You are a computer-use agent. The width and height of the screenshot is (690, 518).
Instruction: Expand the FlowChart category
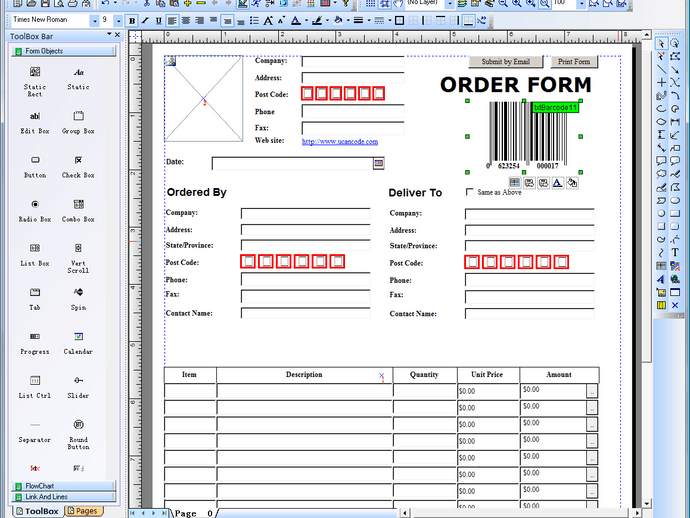pyautogui.click(x=64, y=486)
